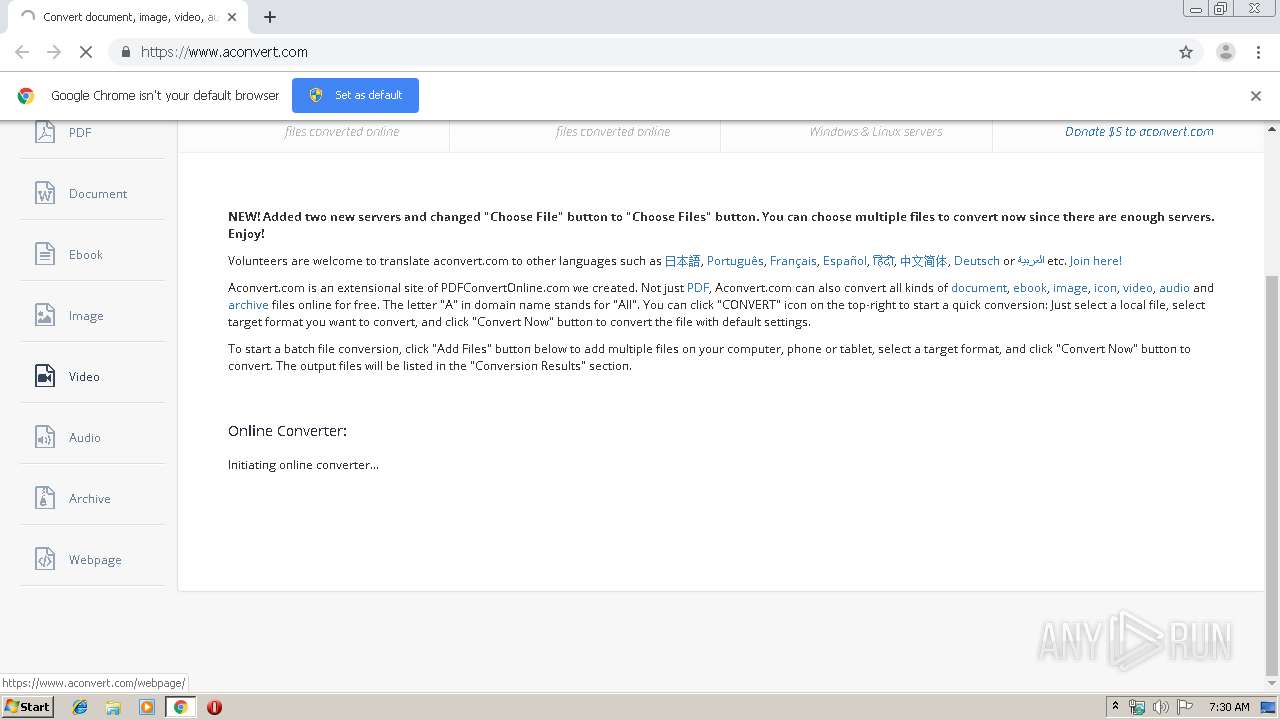Open the Português language link

735,261
